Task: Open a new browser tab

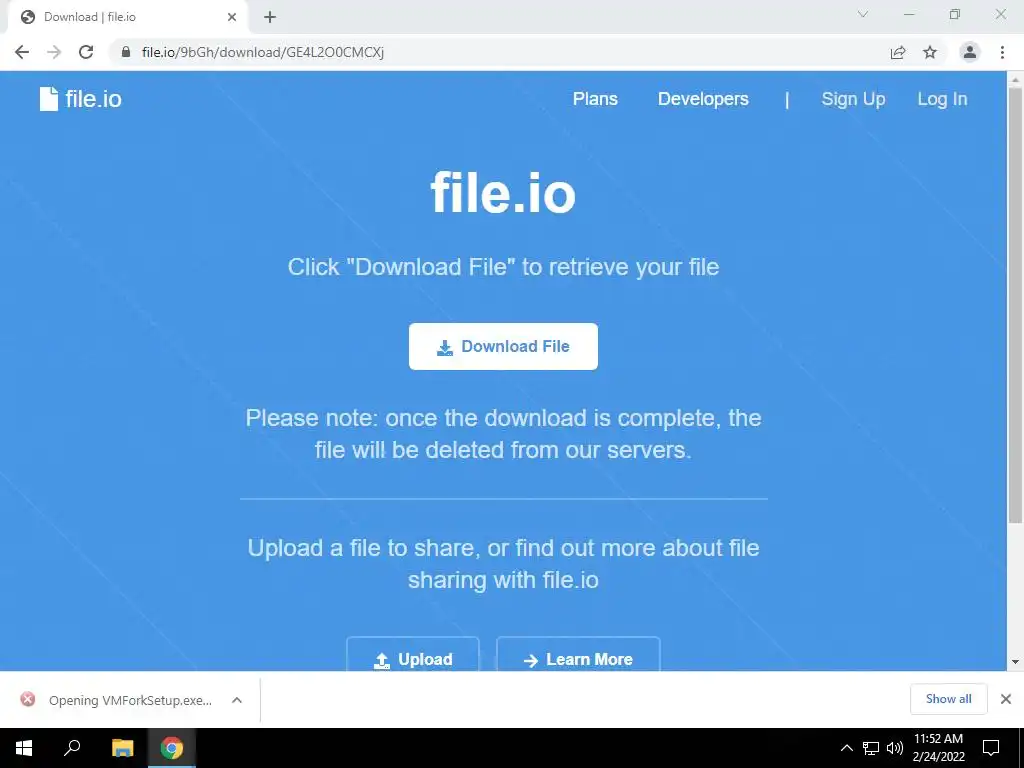Action: point(270,17)
